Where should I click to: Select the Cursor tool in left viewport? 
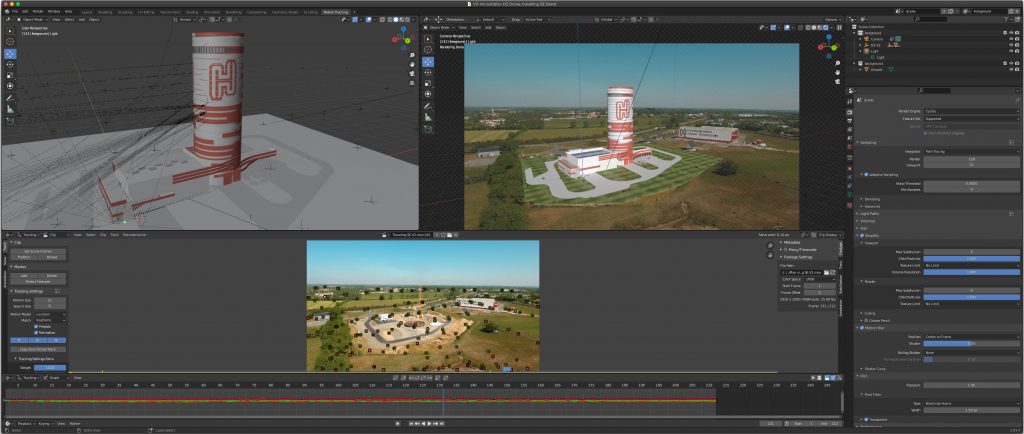(x=10, y=42)
